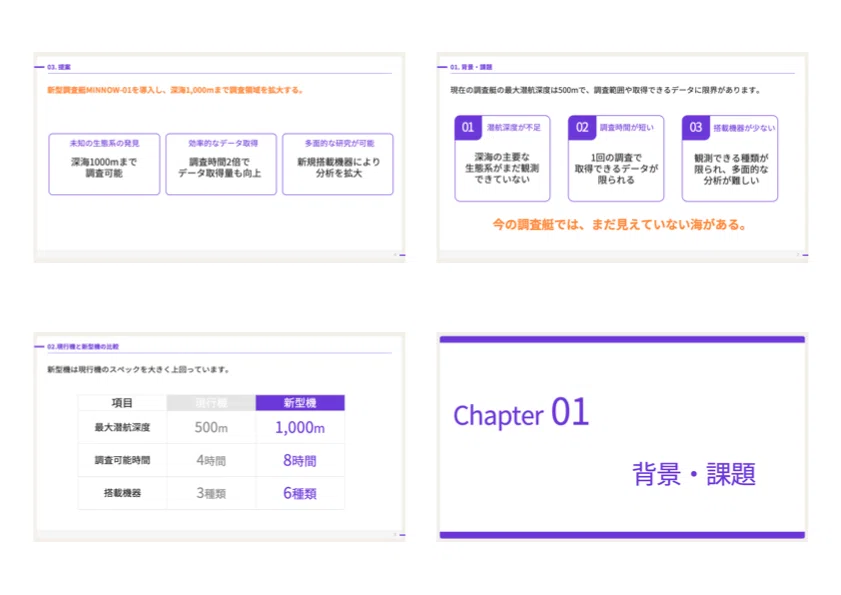The image size is (841, 595).
Task: Select the purple '02' number badge
Action: coord(582,128)
